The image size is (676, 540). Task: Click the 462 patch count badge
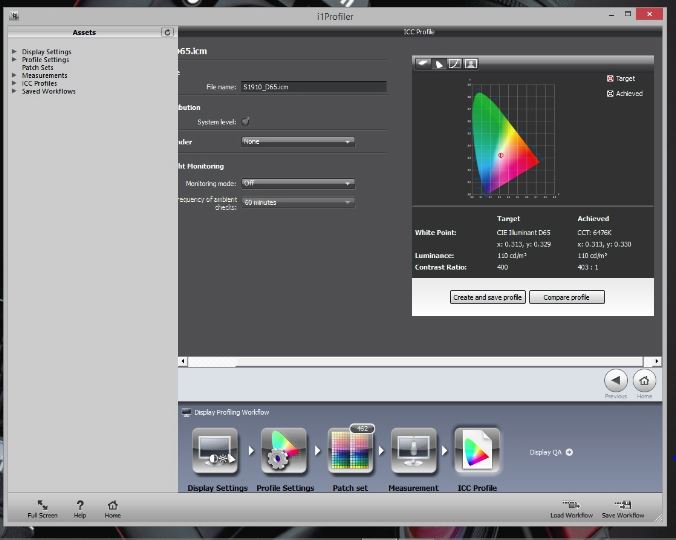(362, 428)
